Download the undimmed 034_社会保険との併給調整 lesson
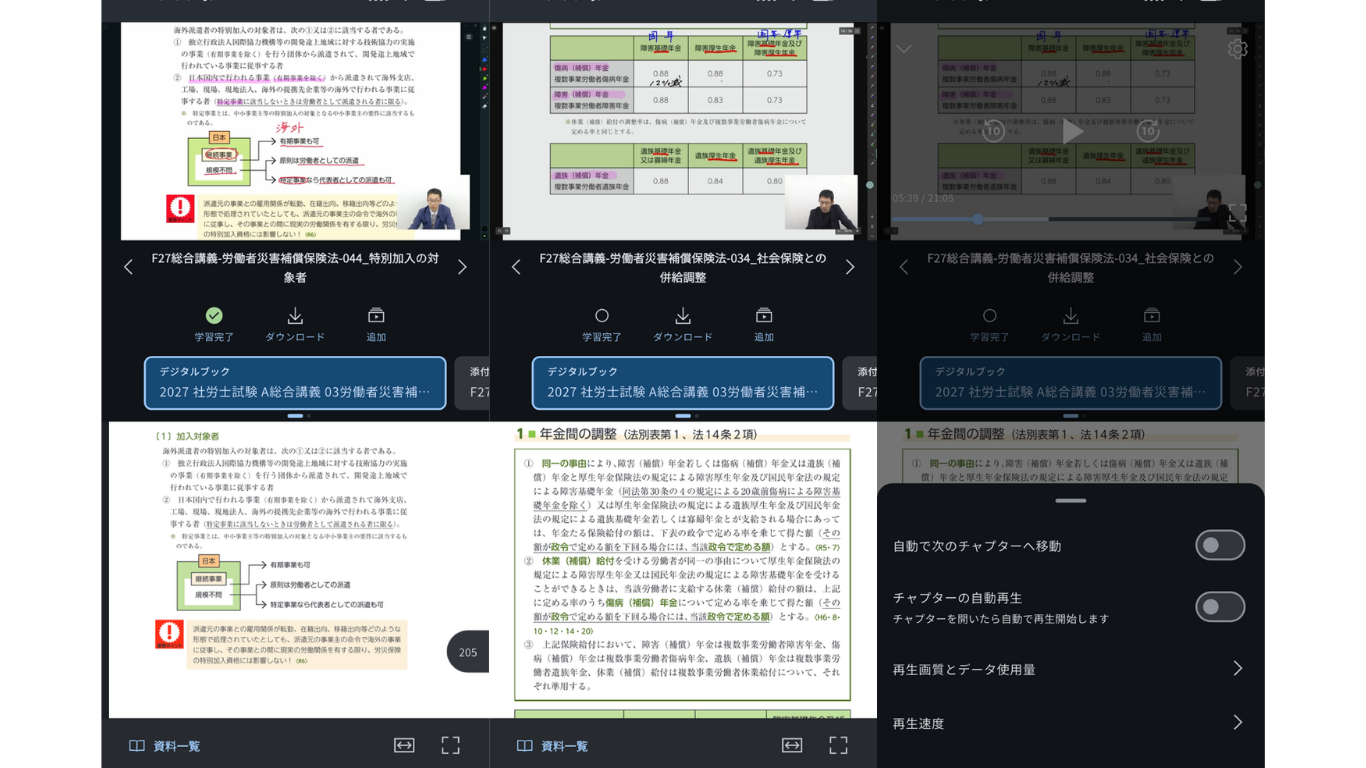This screenshot has width=1366, height=768. (683, 324)
